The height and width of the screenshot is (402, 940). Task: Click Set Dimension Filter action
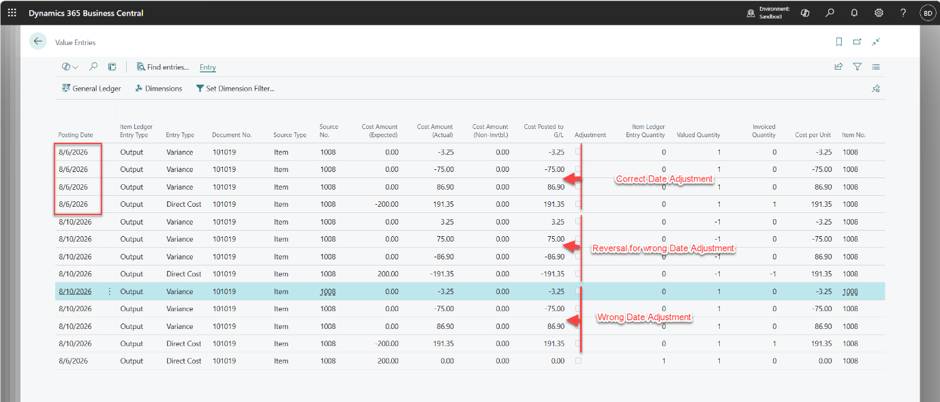235,88
